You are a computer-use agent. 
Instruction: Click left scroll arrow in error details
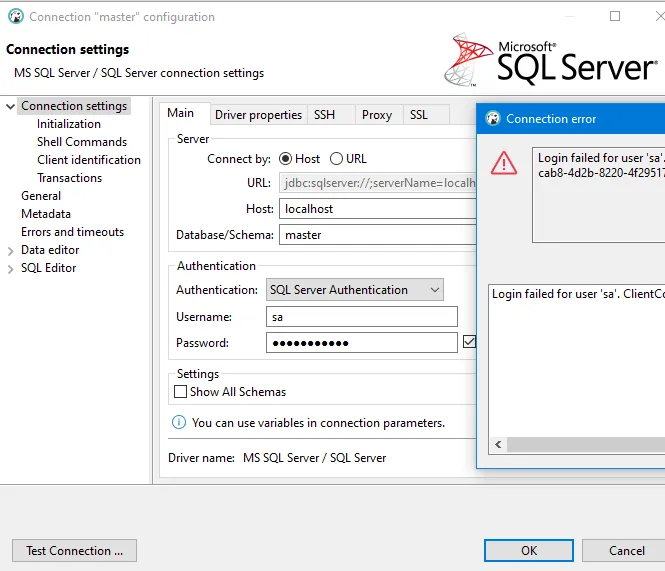[x=498, y=445]
